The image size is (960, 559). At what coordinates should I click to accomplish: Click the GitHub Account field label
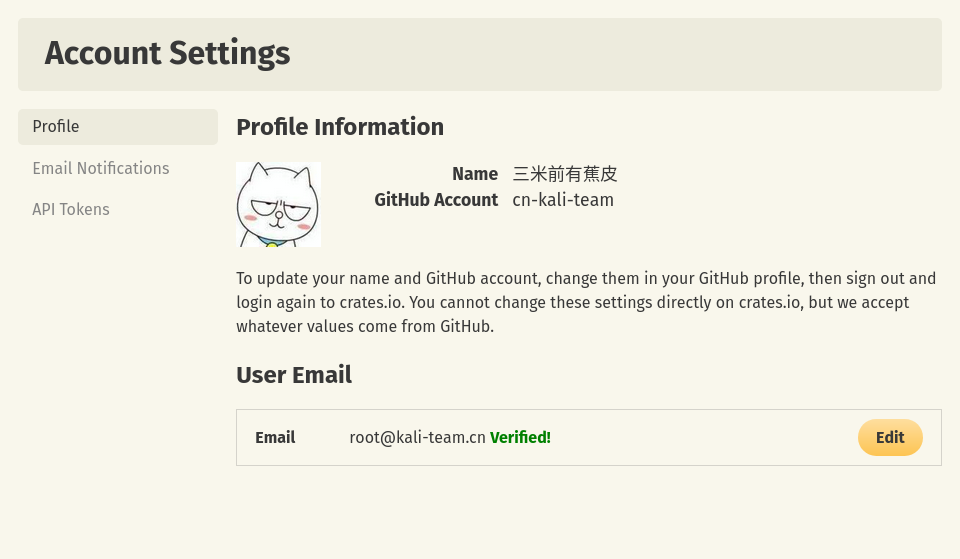coord(436,200)
